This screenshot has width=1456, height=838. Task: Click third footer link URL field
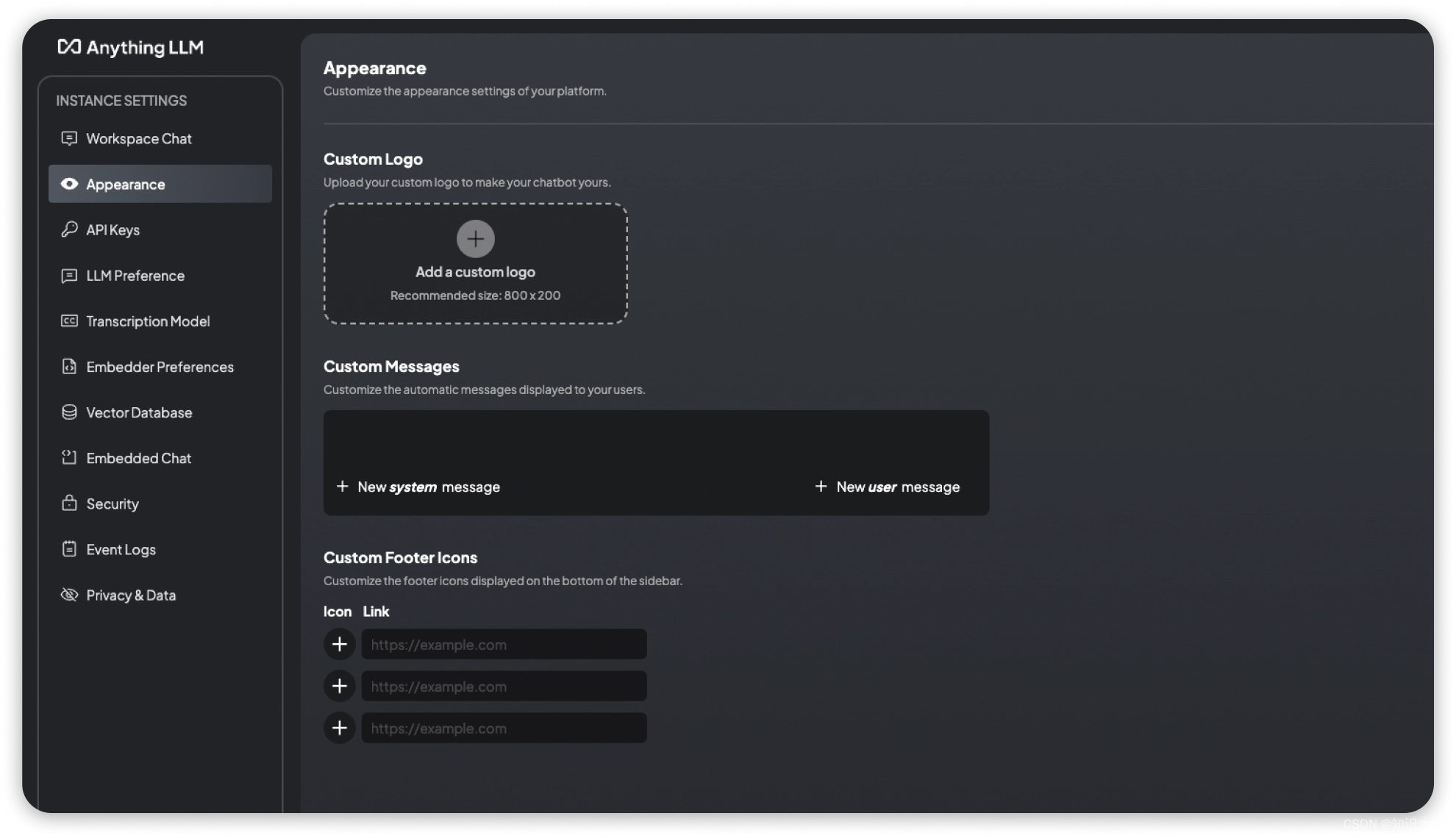point(504,728)
